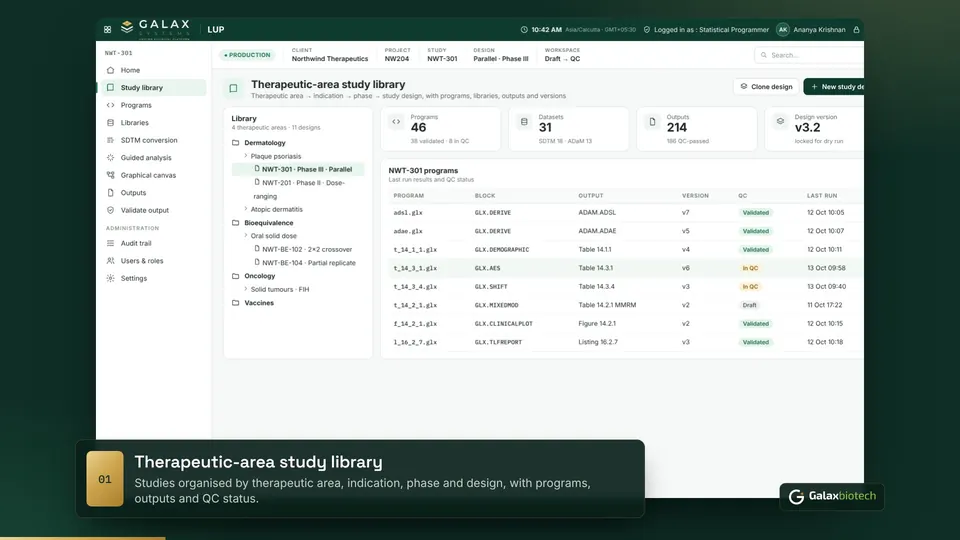This screenshot has height=540, width=960.
Task: Click the PRODUCTION environment badge
Action: [247, 55]
